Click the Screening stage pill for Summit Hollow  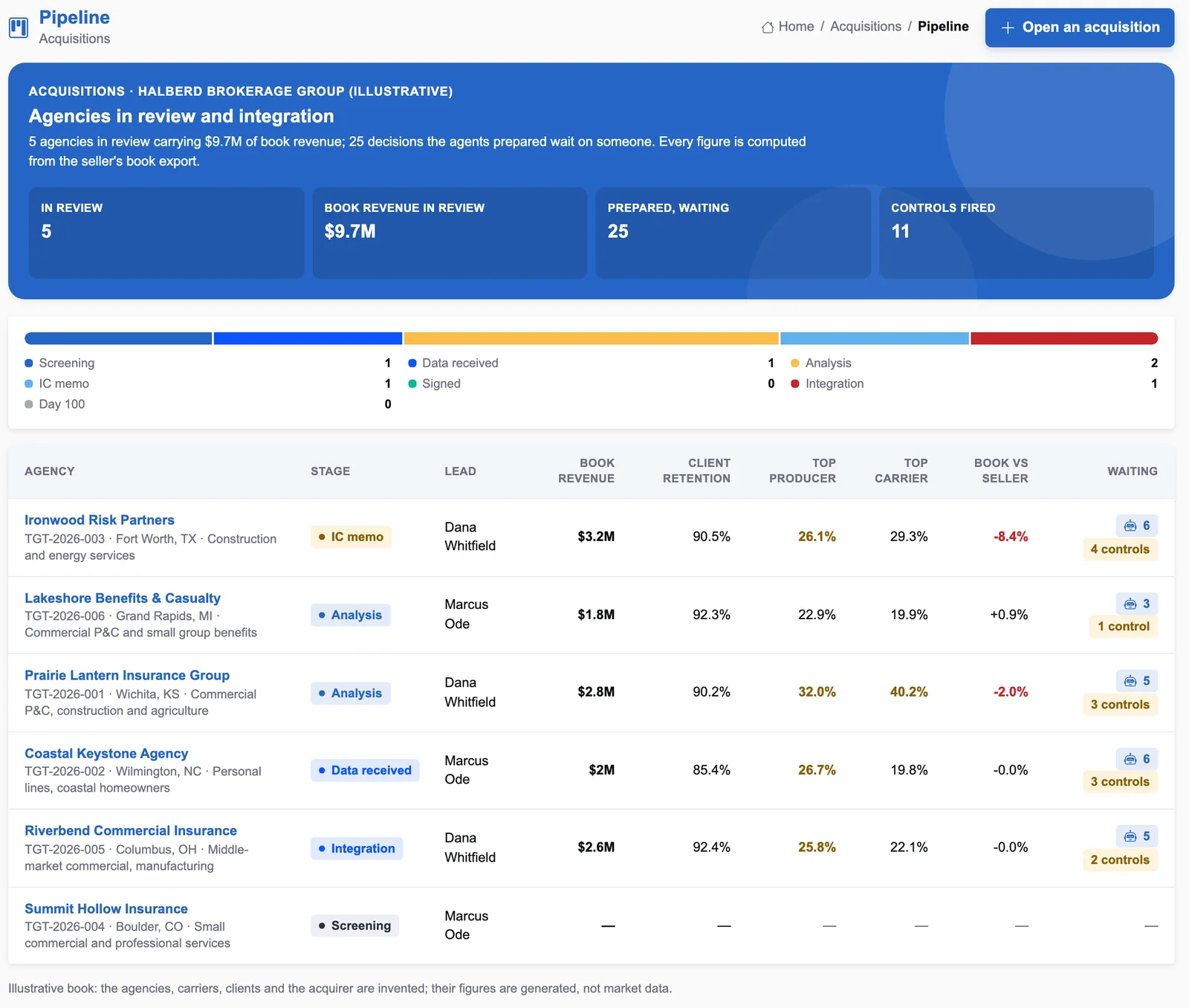point(354,925)
